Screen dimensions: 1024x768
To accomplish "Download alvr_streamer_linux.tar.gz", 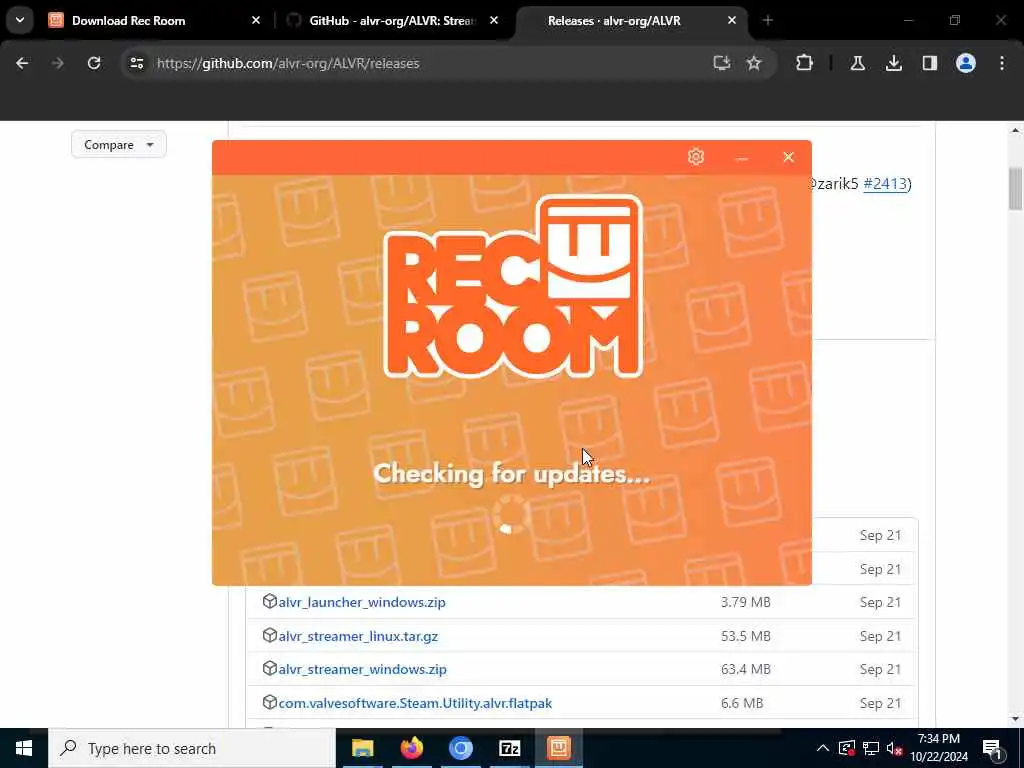I will click(358, 636).
